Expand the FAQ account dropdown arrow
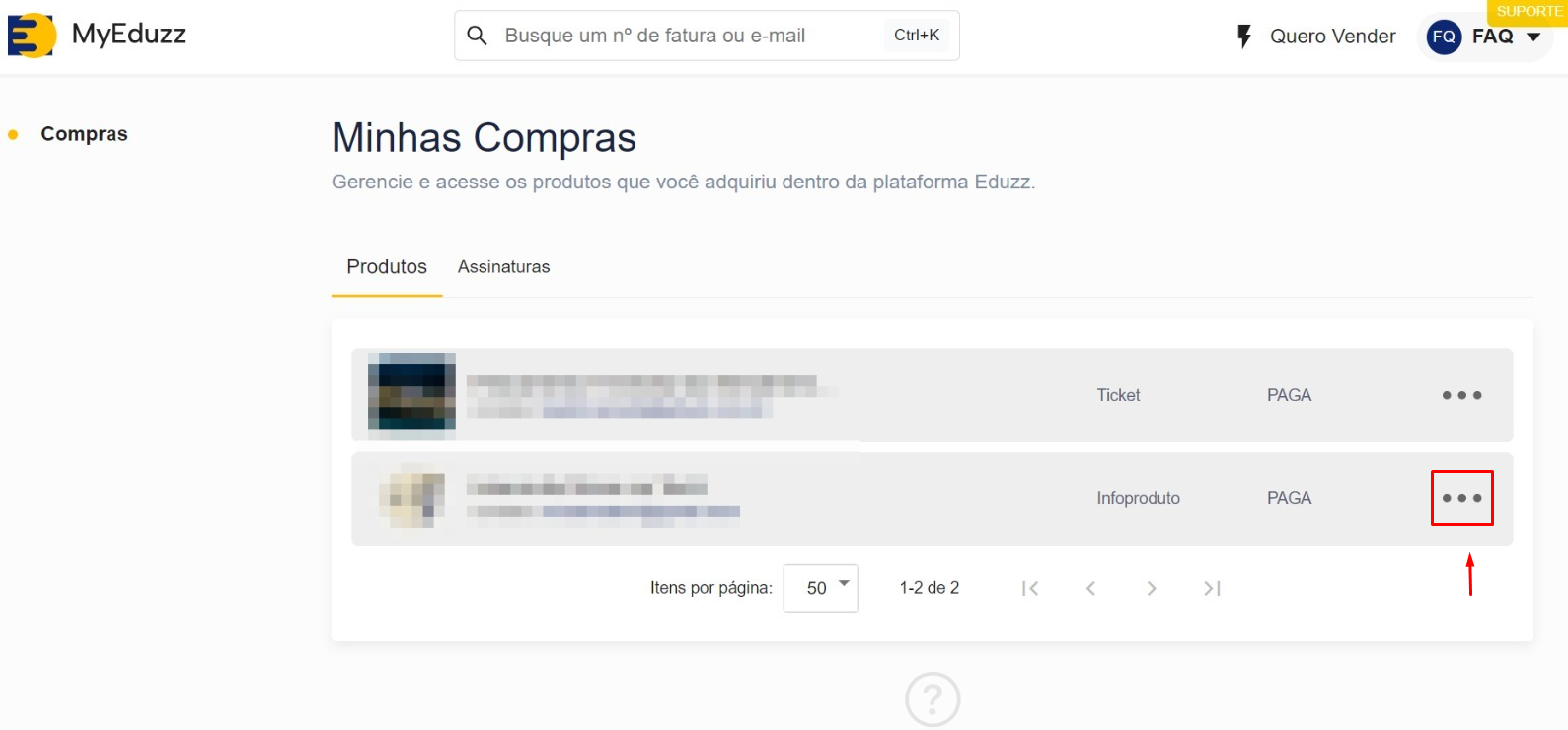This screenshot has height=730, width=1568. pos(1533,37)
